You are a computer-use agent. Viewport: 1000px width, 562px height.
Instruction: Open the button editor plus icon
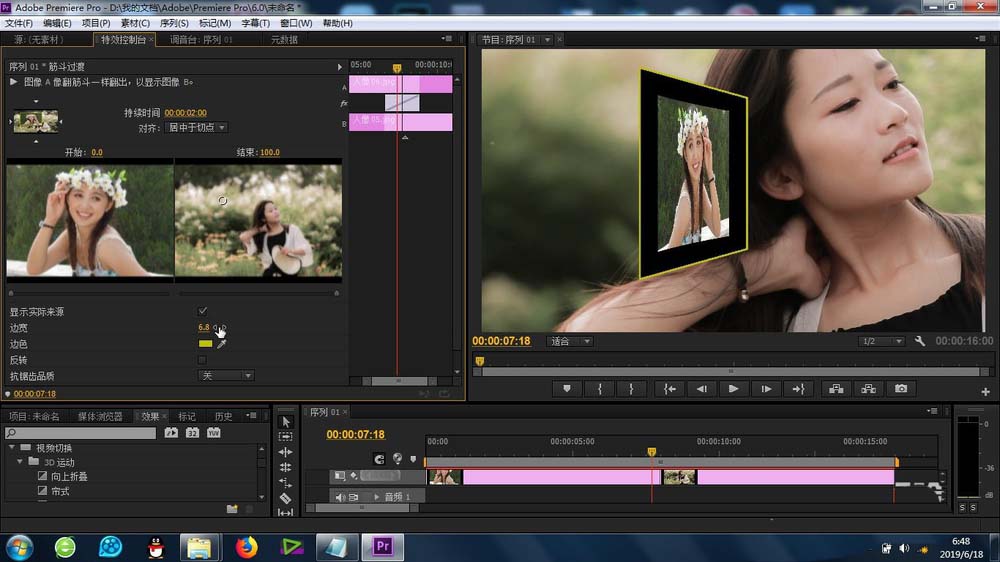(x=985, y=392)
